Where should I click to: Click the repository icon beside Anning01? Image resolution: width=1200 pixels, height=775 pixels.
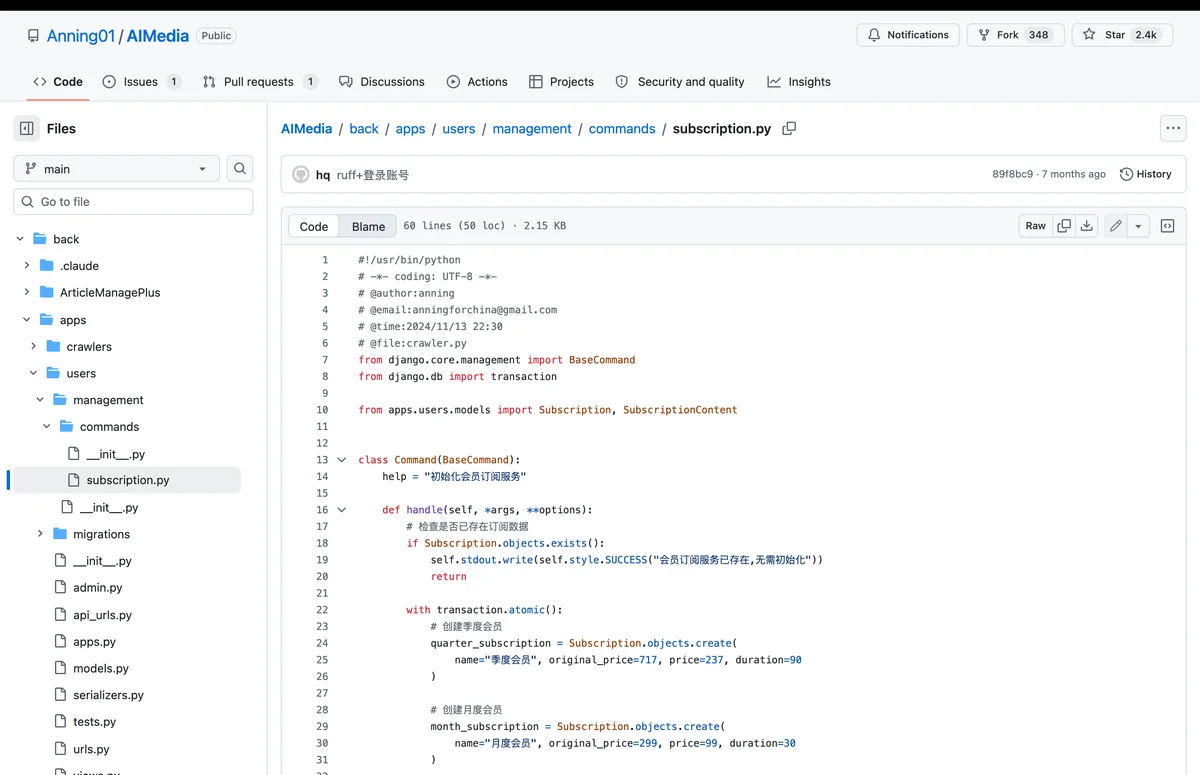pos(33,36)
